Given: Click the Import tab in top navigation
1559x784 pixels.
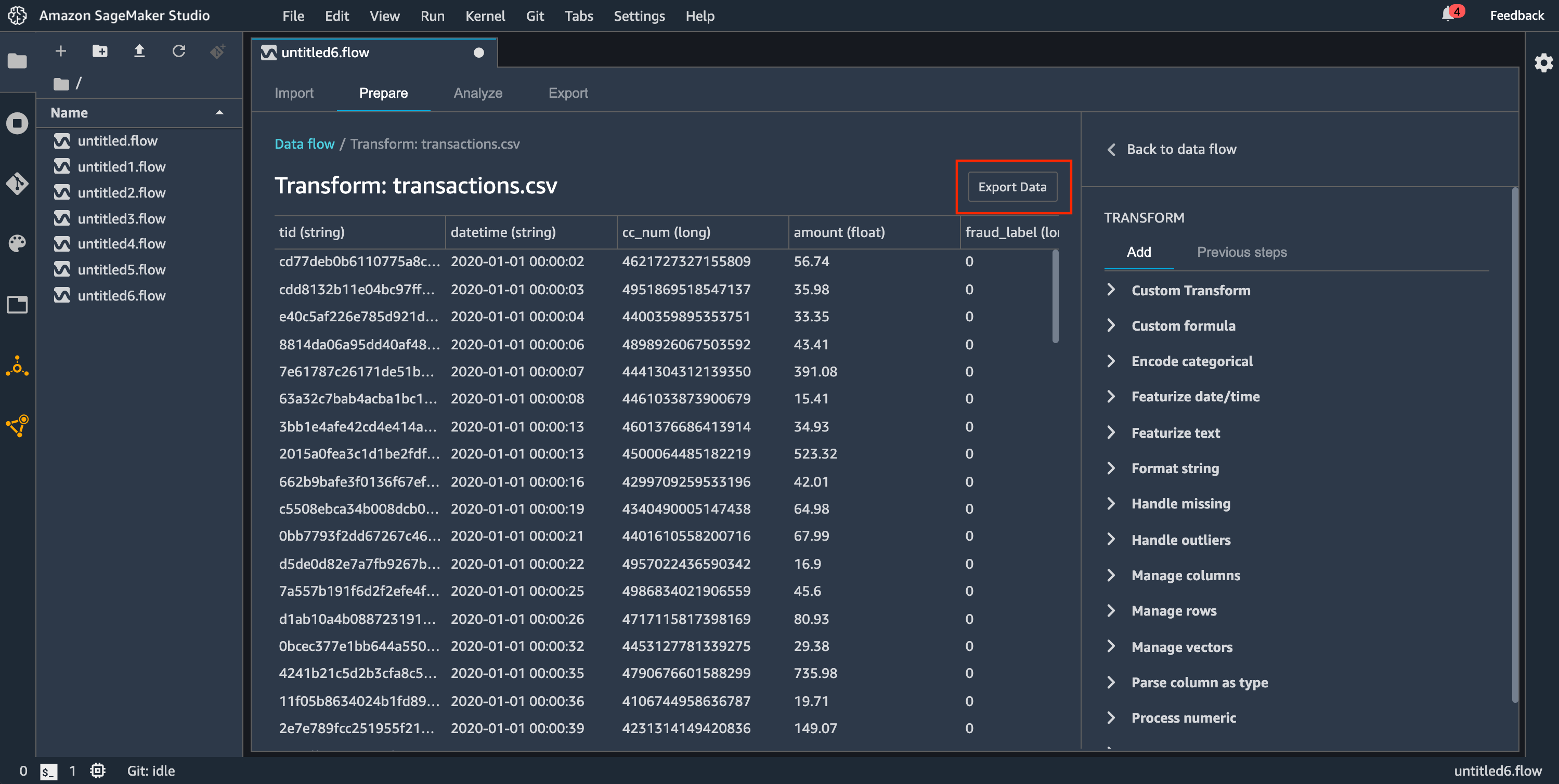Looking at the screenshot, I should (x=295, y=92).
